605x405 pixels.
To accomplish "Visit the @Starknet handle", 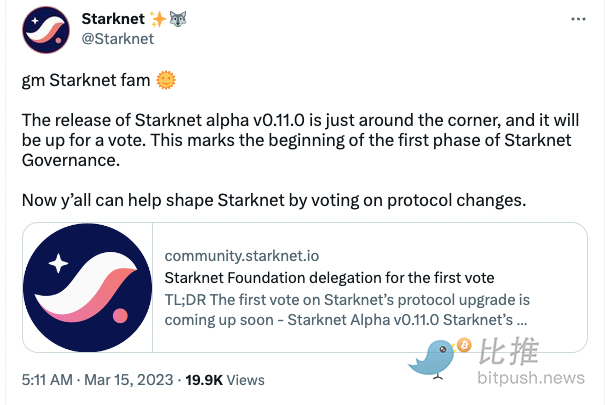I will click(x=118, y=39).
